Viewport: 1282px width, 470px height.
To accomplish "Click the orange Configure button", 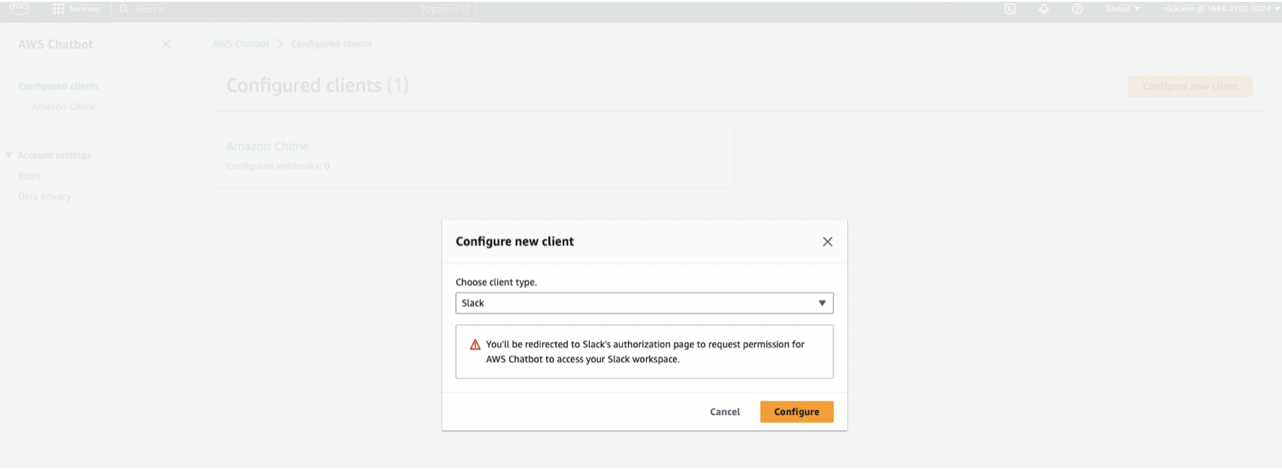I will pos(796,412).
